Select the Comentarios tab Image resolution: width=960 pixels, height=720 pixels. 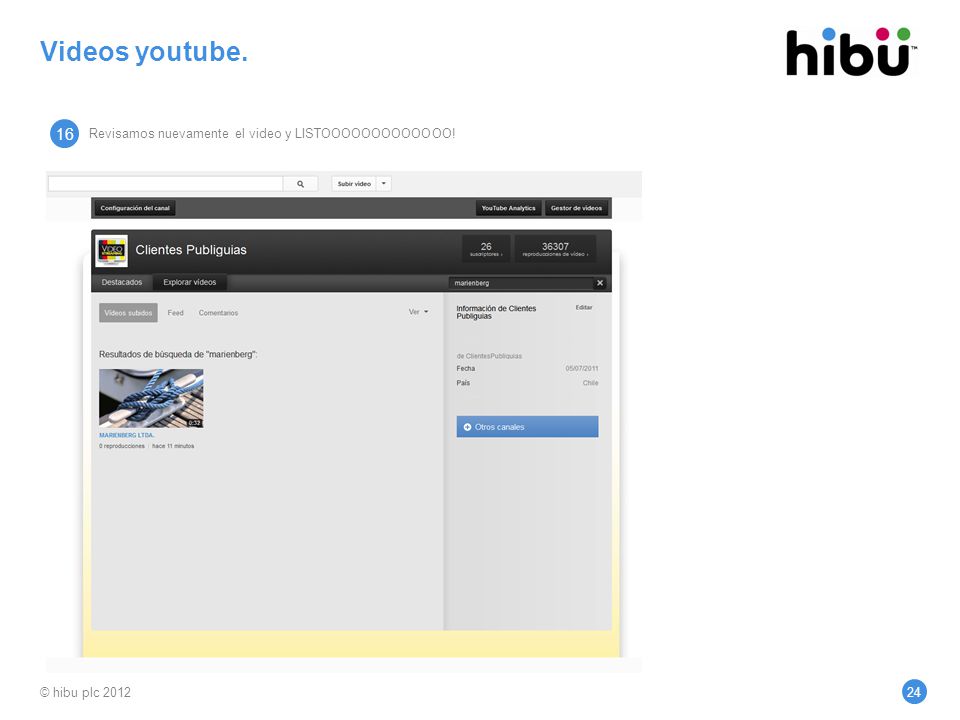click(x=218, y=313)
